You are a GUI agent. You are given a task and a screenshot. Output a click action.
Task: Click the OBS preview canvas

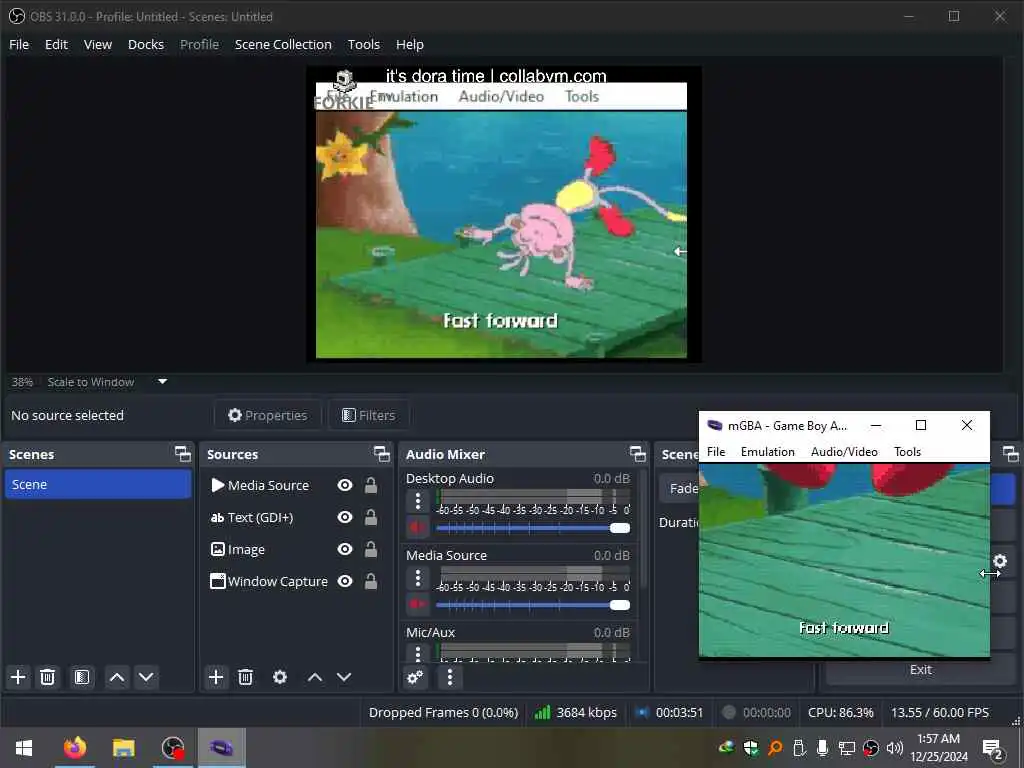[x=504, y=214]
